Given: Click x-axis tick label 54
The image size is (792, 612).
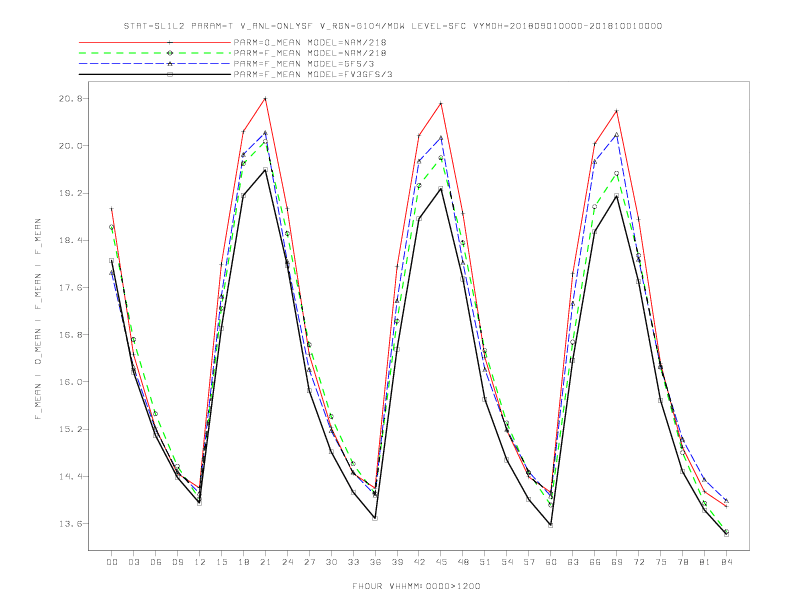Looking at the screenshot, I should (507, 562).
